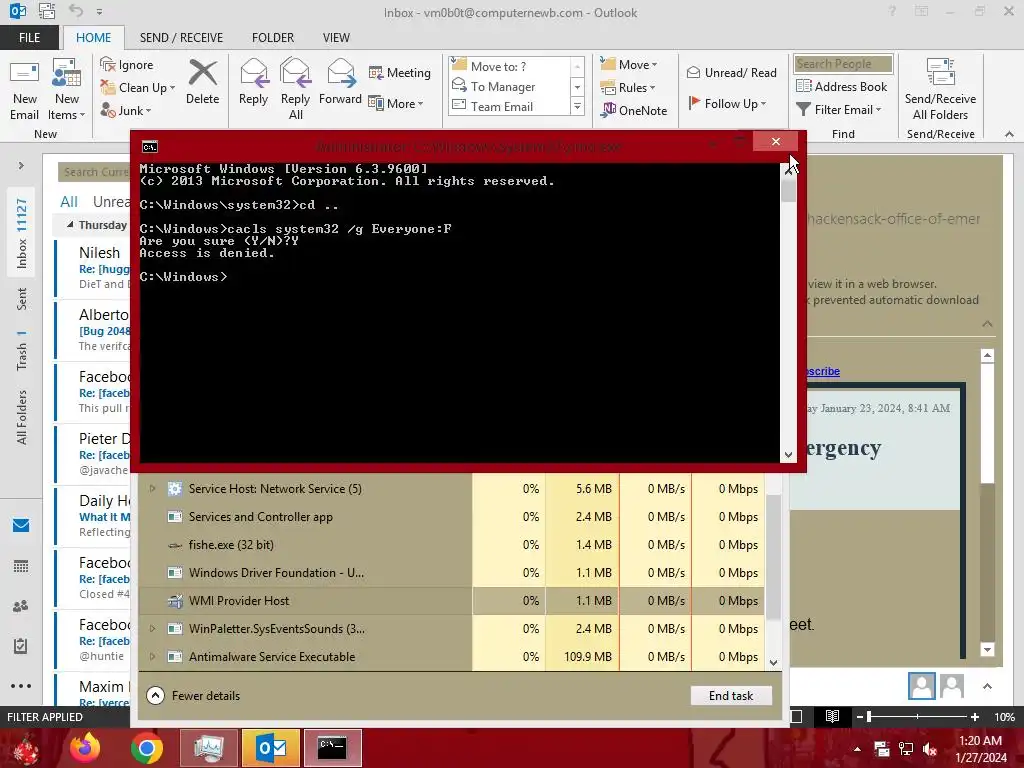Screen dimensions: 1024x768
Task: Open the Inbox 11127 folder
Action: (22, 233)
